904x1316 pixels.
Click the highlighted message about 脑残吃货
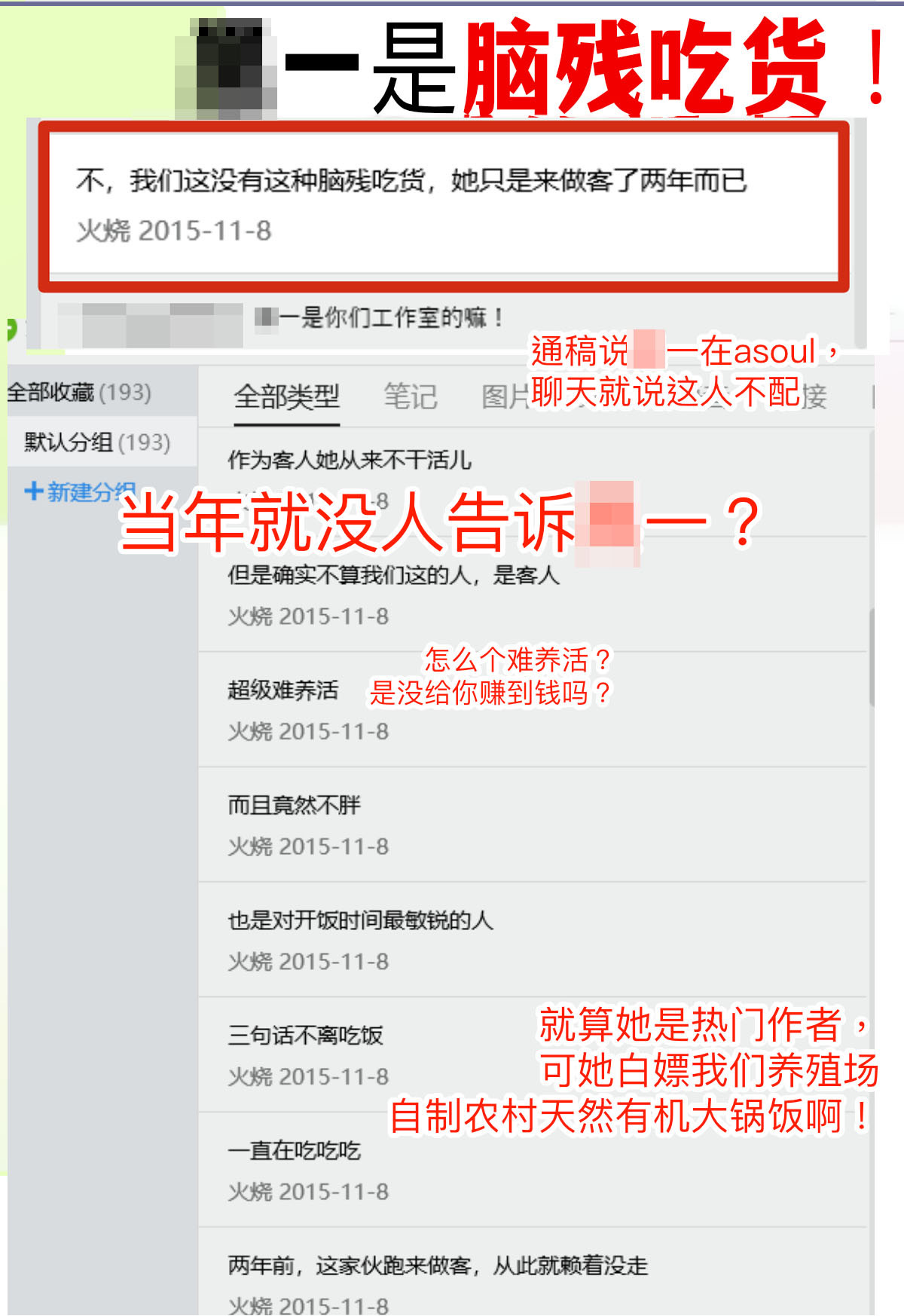444,205
